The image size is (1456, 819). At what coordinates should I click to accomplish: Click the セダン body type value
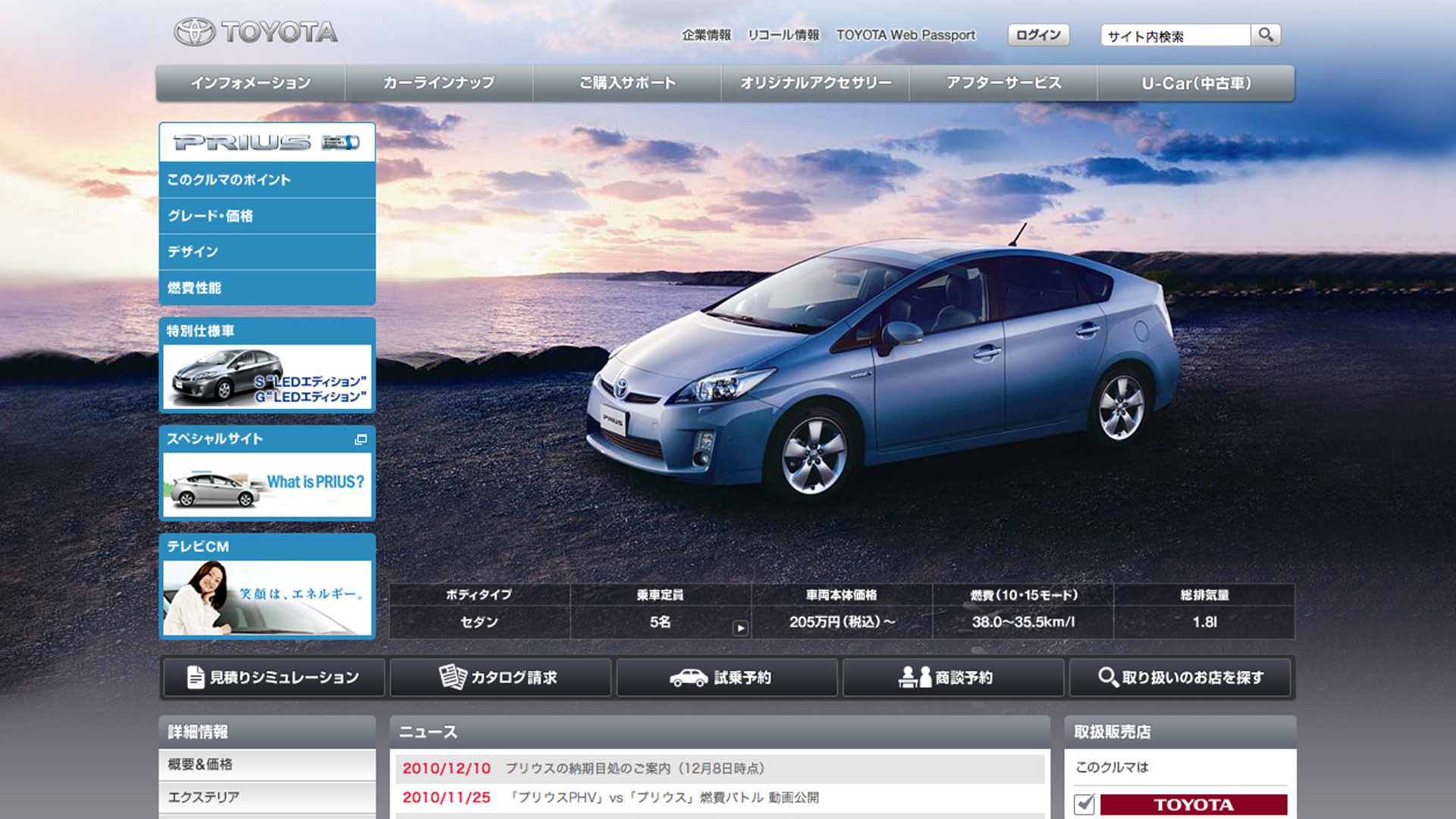479,622
